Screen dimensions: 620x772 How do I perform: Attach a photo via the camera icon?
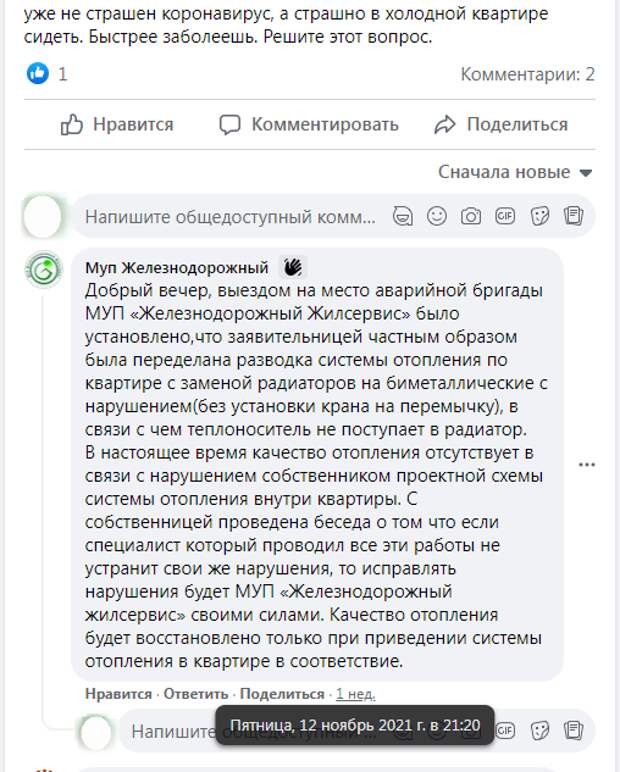[471, 216]
